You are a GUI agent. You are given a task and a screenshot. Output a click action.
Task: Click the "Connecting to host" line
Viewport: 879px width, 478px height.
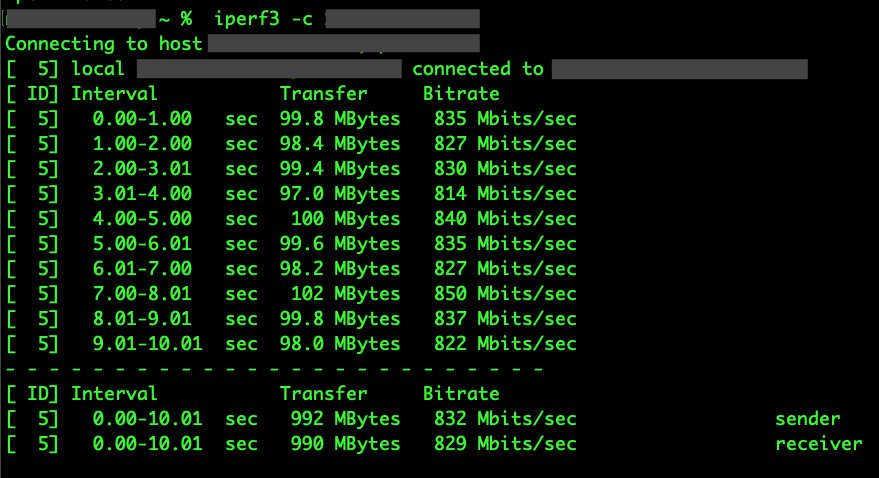(x=104, y=43)
